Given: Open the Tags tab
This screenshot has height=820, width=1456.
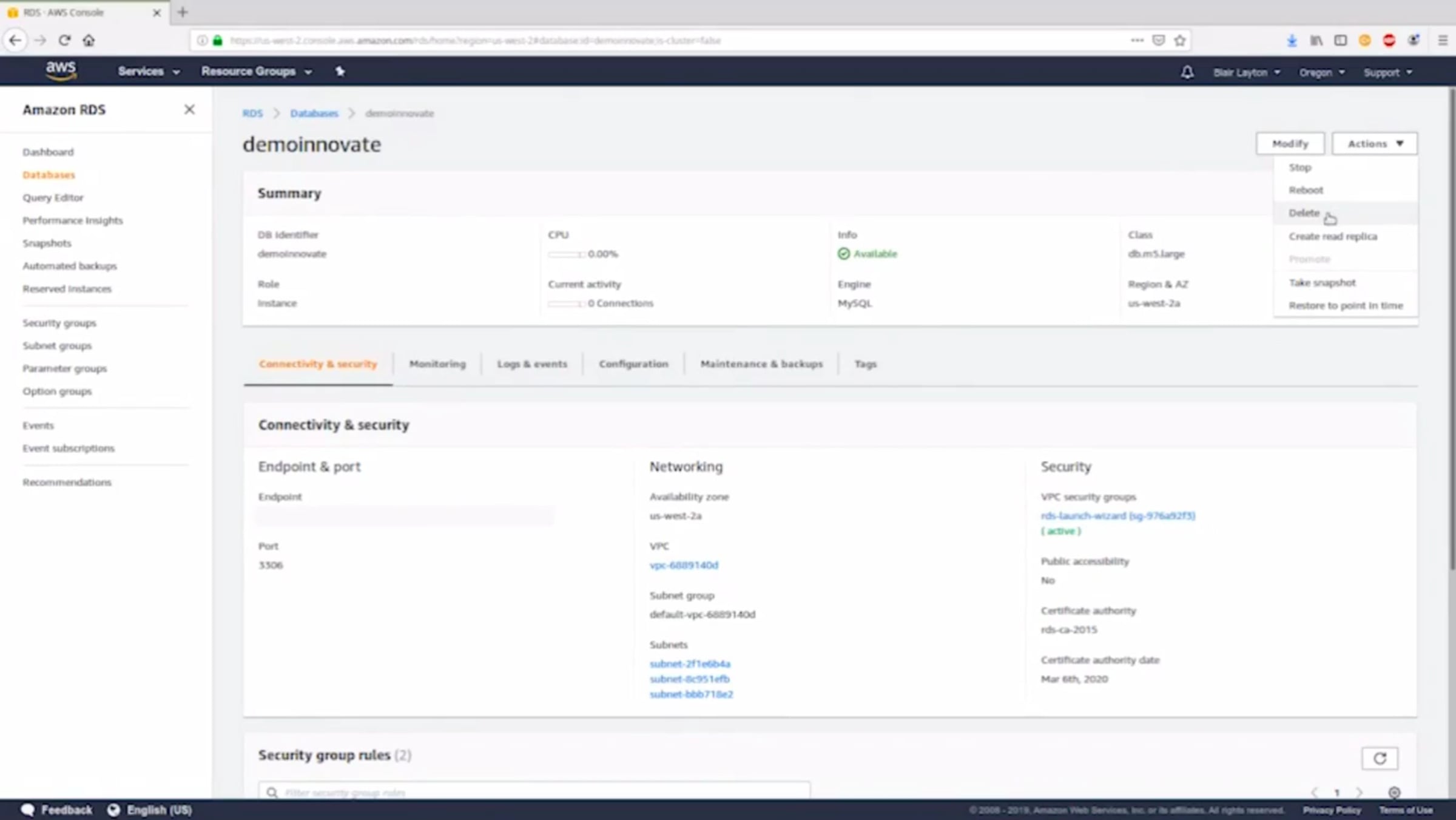Looking at the screenshot, I should tap(866, 364).
